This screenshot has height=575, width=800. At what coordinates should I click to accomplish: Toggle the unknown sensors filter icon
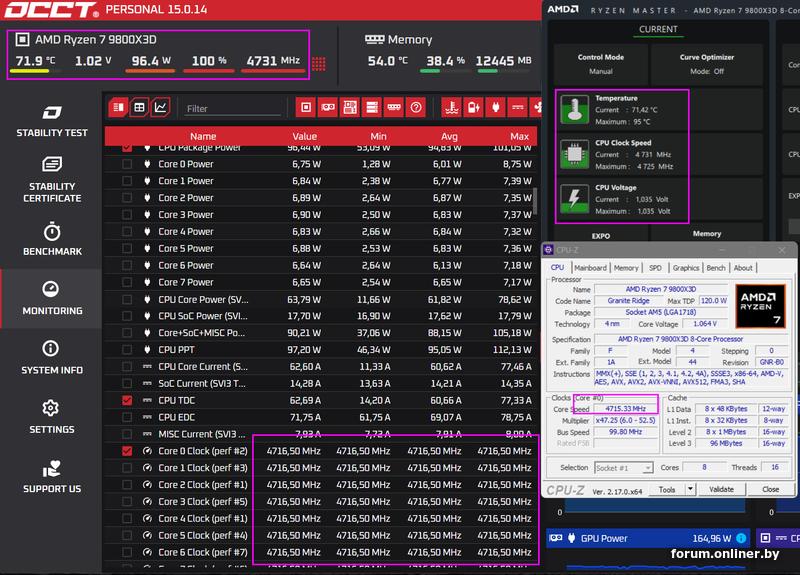[x=416, y=108]
